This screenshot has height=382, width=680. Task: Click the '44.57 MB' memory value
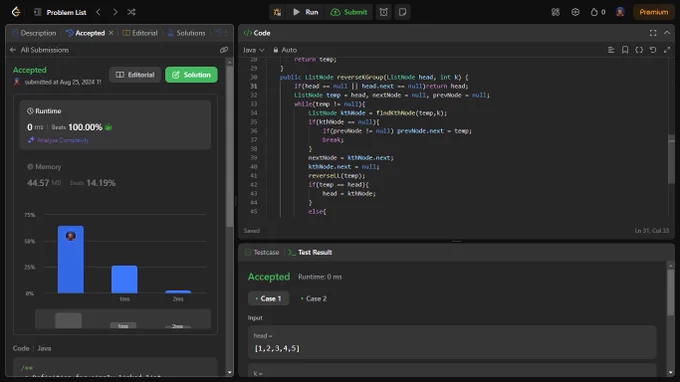[x=44, y=183]
